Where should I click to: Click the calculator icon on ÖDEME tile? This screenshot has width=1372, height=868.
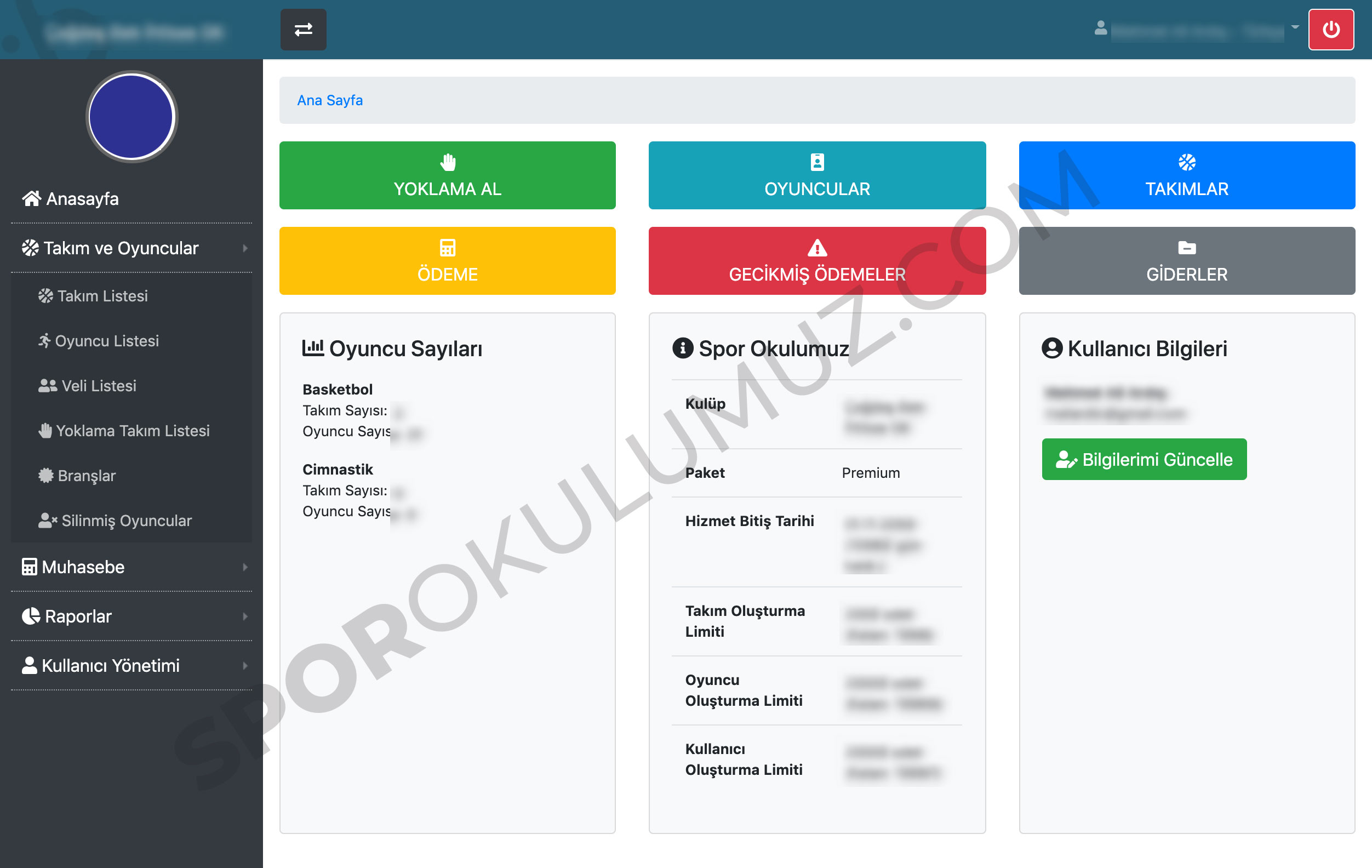coord(448,248)
